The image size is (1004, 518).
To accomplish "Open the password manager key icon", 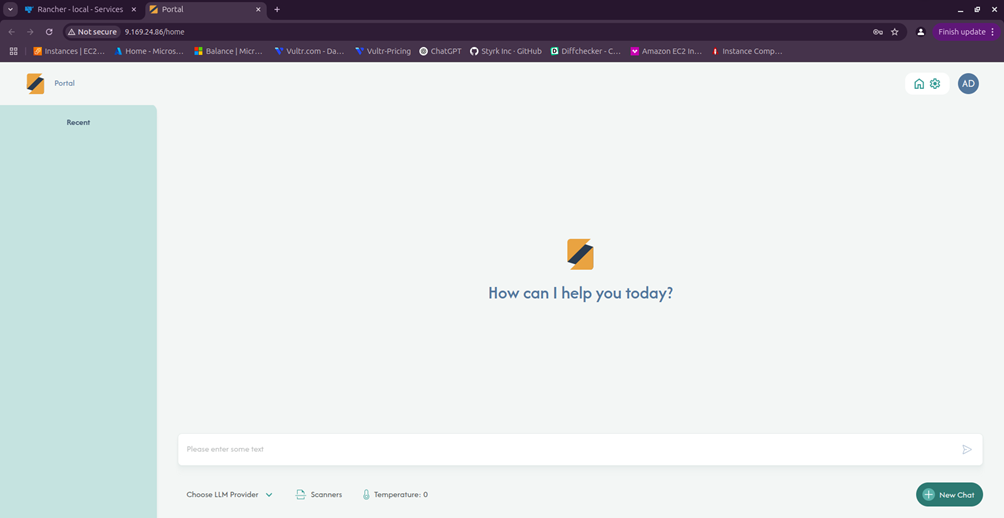I will point(877,32).
